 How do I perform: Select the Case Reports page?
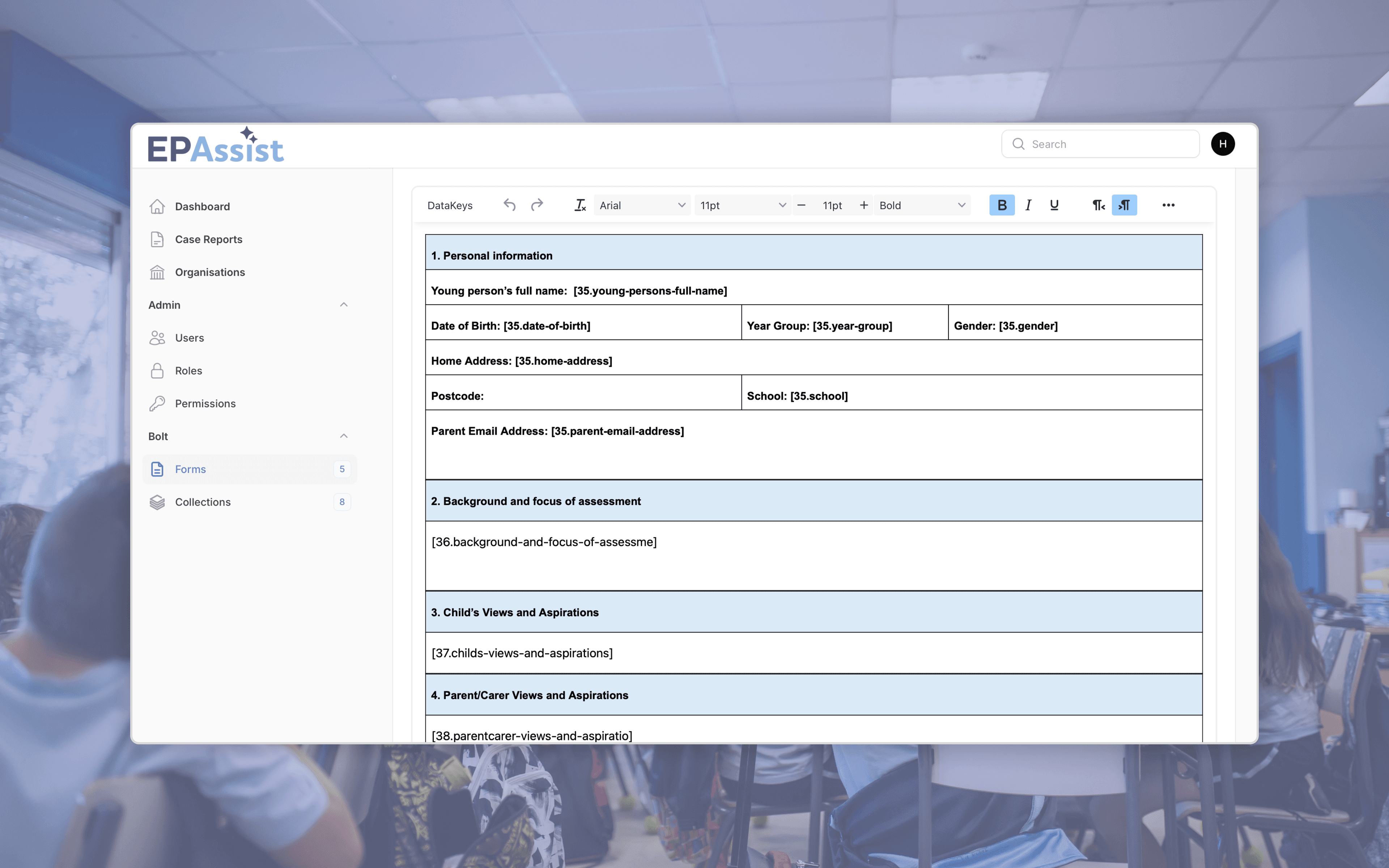click(208, 239)
